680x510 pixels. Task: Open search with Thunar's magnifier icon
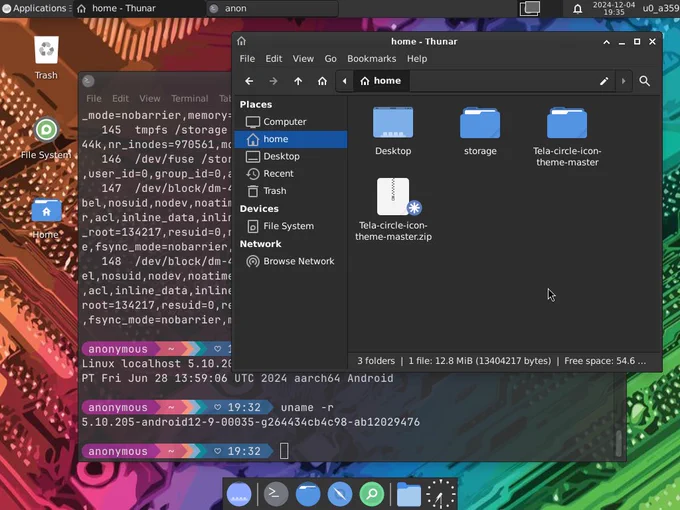(644, 81)
